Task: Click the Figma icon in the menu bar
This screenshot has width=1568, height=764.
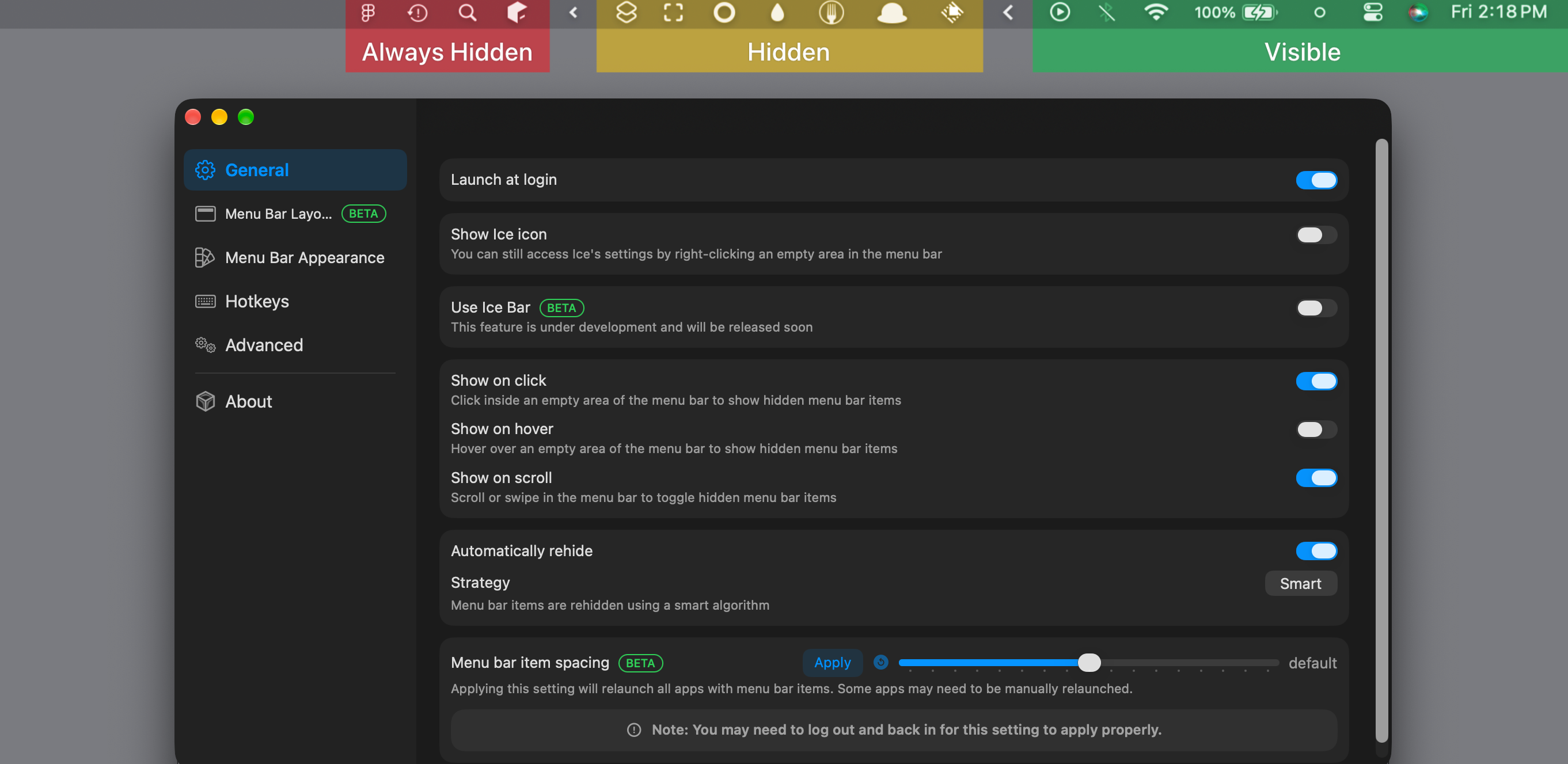Action: 367,12
